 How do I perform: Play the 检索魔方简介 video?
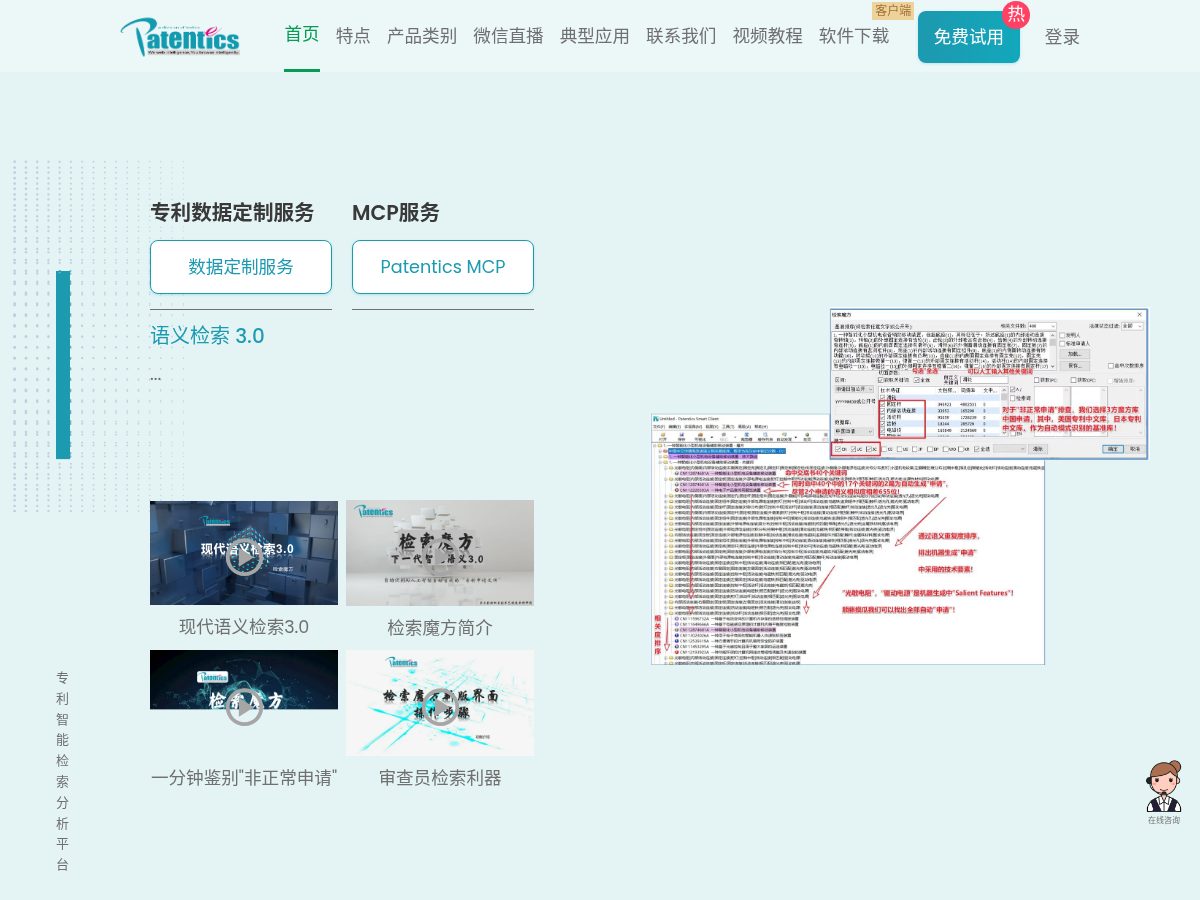(440, 553)
